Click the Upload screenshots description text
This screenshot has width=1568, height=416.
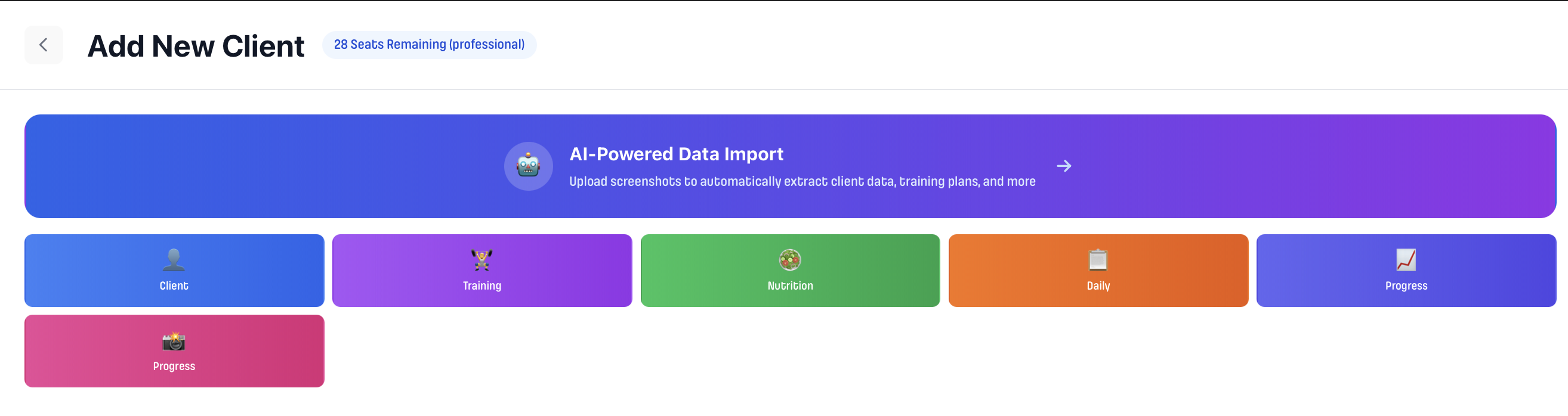point(802,181)
